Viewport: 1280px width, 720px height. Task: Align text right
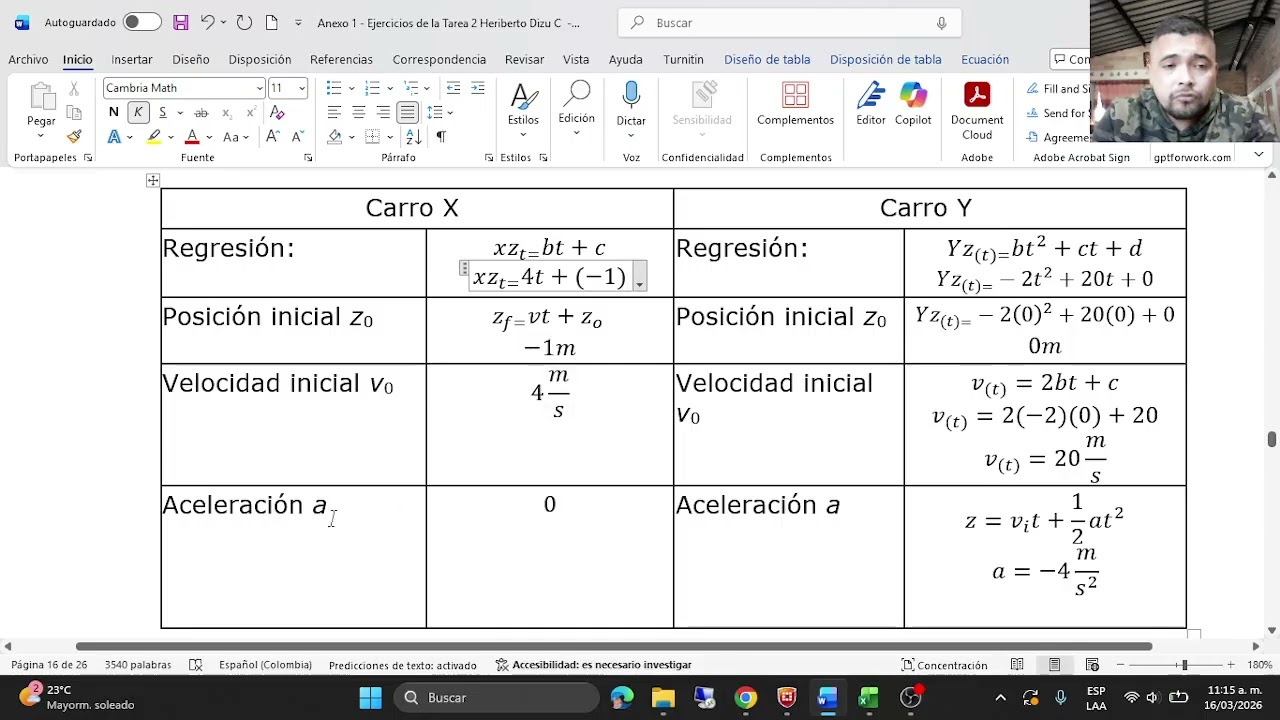tap(383, 113)
